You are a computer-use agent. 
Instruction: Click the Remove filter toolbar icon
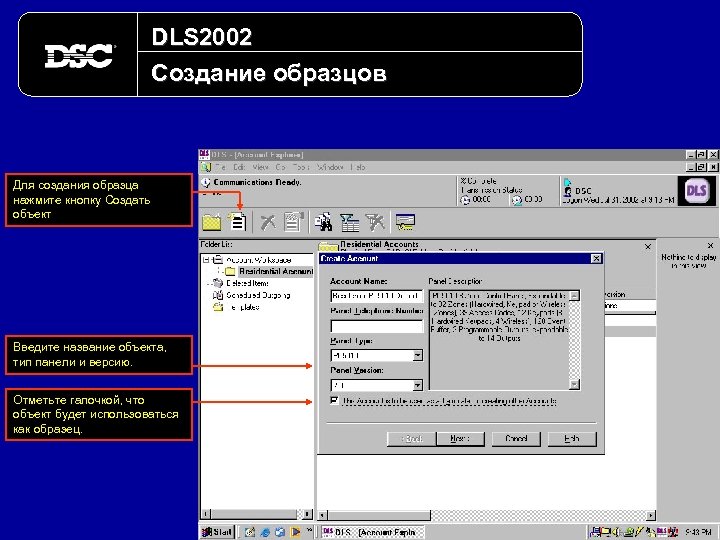(375, 222)
